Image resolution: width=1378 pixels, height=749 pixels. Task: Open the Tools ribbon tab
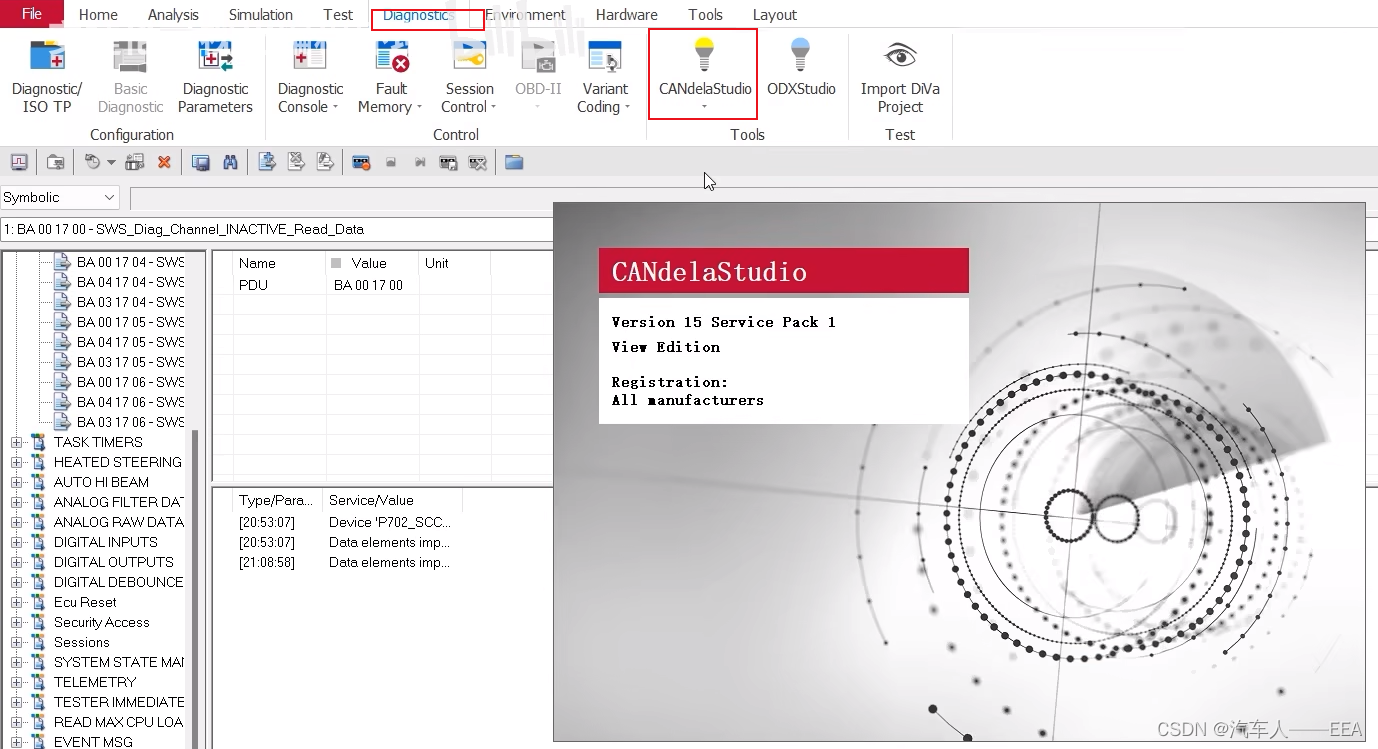click(x=706, y=15)
